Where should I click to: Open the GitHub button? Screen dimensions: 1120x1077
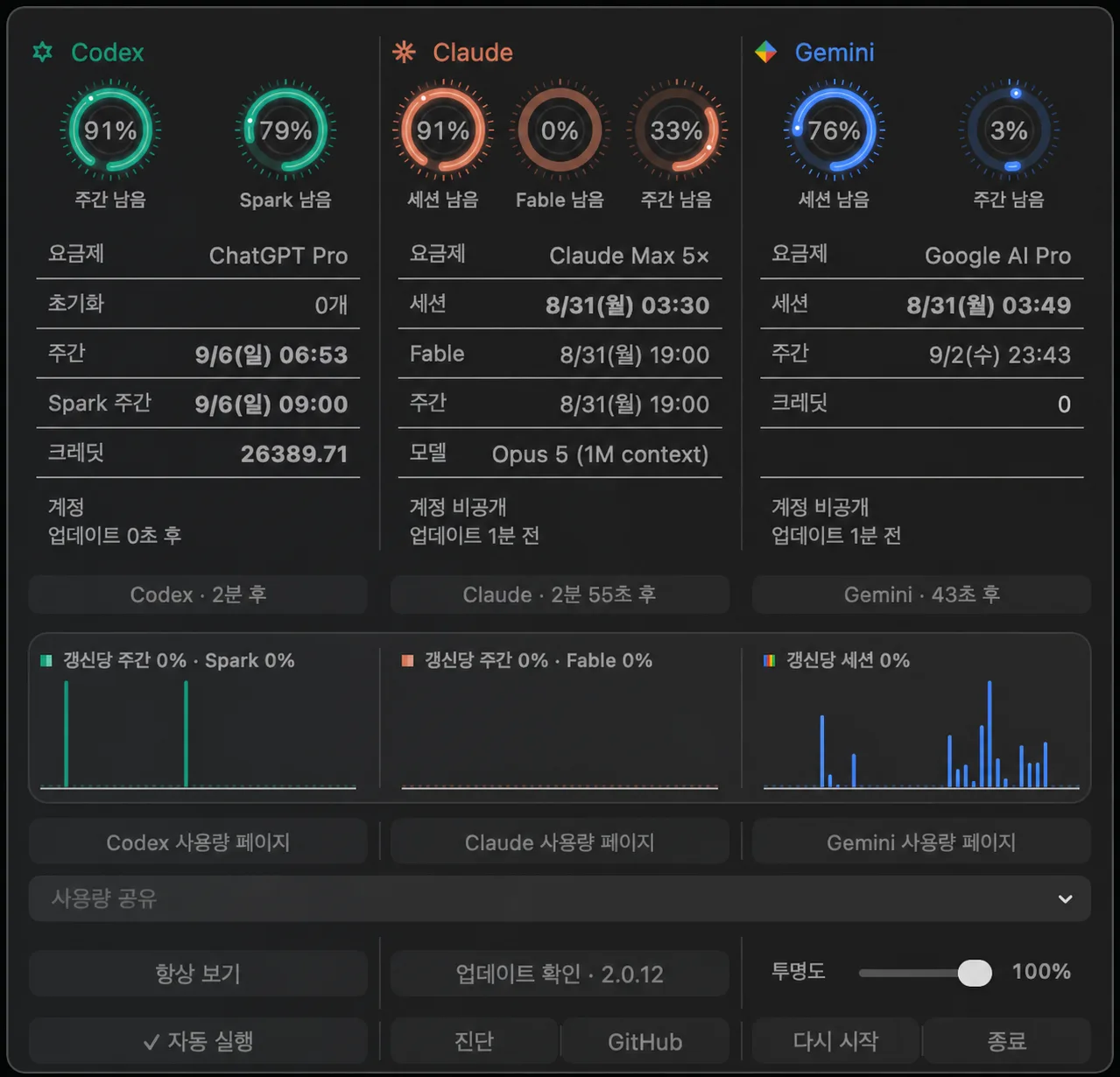tap(645, 1041)
